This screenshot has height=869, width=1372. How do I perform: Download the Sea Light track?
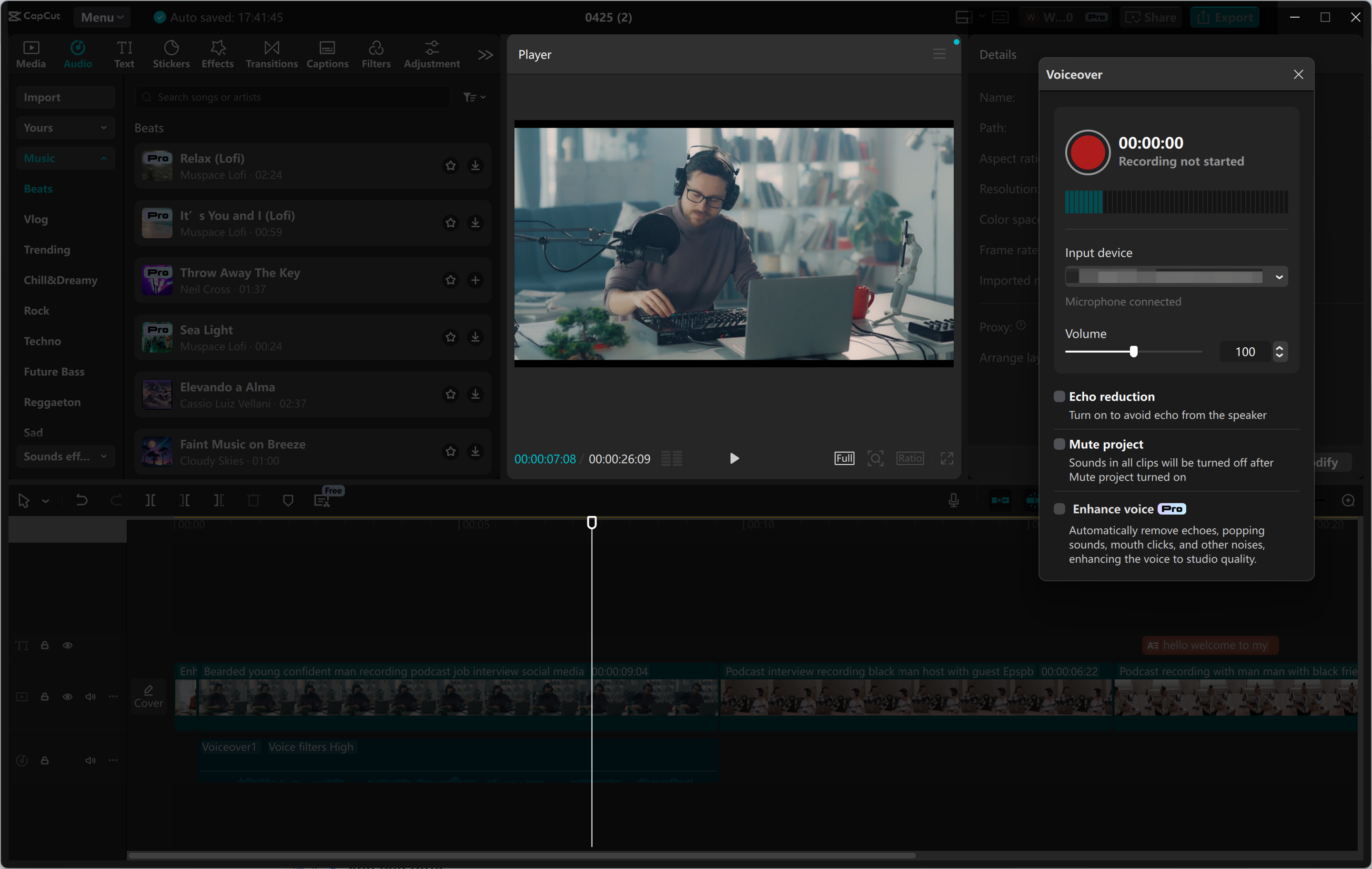click(476, 337)
